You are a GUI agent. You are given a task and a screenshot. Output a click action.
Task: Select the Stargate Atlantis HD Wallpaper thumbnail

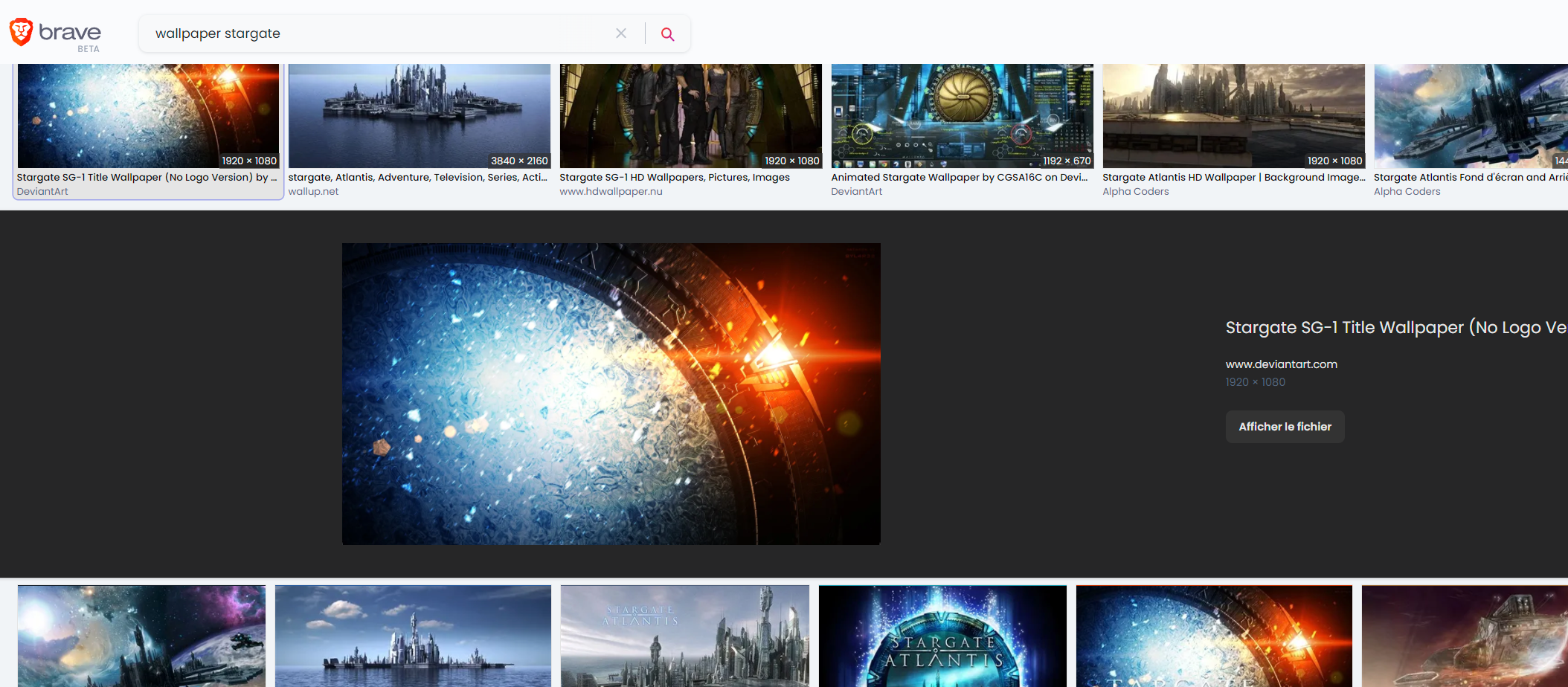[x=1234, y=115]
